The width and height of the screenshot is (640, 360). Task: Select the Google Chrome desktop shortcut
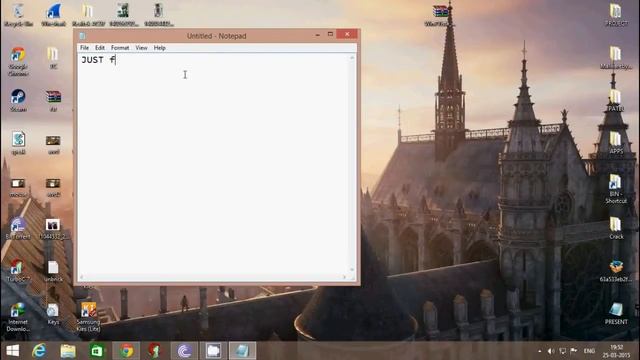tap(18, 61)
